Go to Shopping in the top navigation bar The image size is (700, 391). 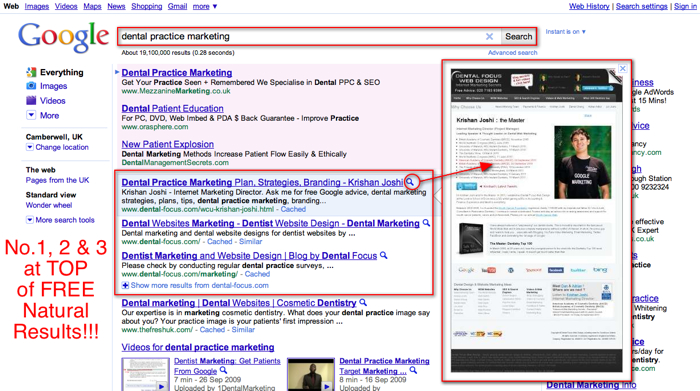[146, 6]
